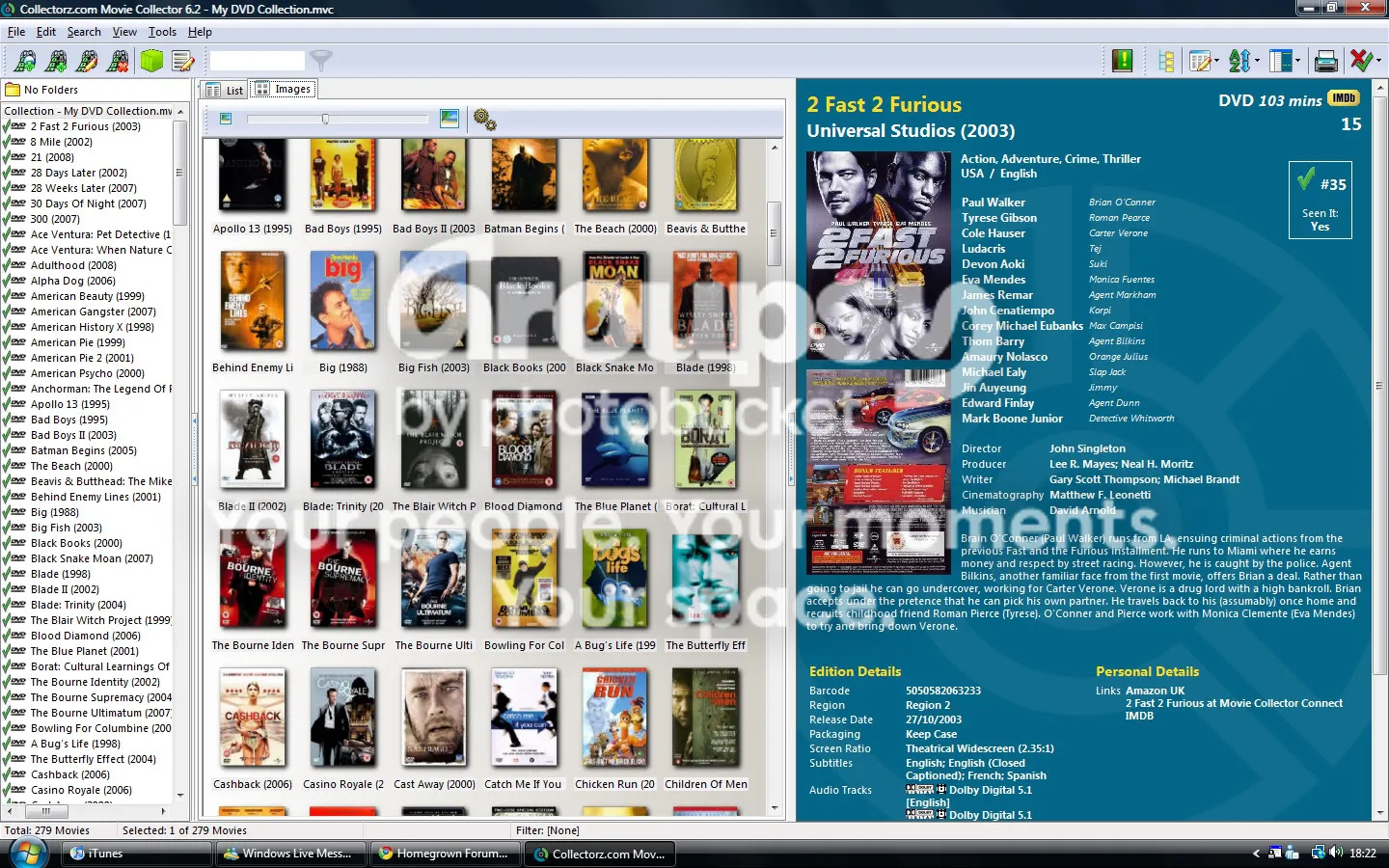Switch to Windows Live Messenger taskbar button
Image resolution: width=1389 pixels, height=868 pixels.
tap(291, 854)
